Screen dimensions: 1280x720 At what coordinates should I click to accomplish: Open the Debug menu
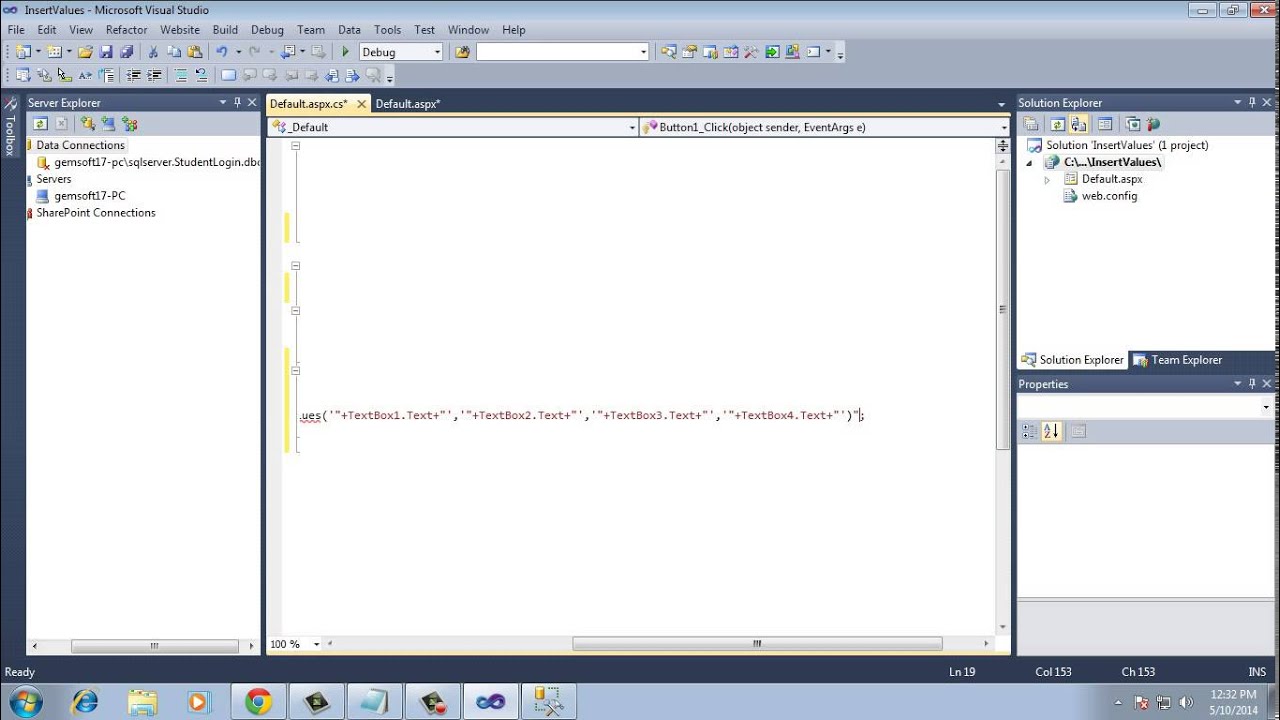click(267, 30)
